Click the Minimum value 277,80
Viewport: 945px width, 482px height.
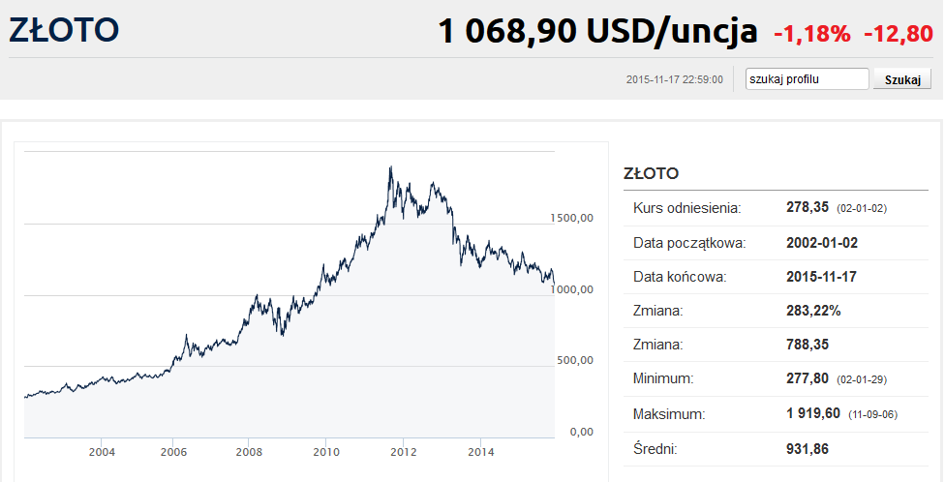(x=806, y=379)
